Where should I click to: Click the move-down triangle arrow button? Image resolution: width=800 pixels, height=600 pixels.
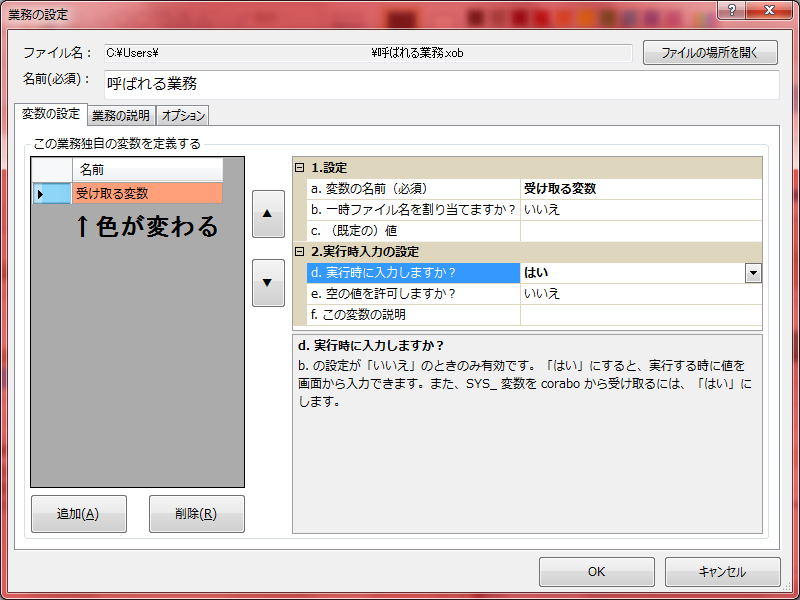(x=268, y=283)
